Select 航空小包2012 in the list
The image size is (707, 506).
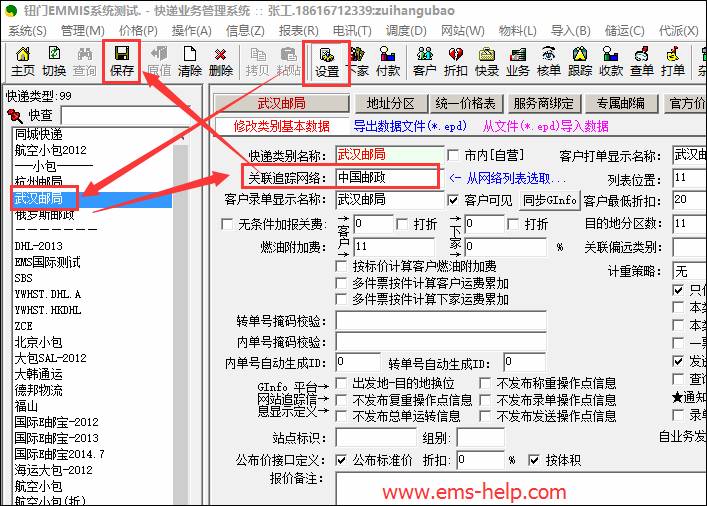(50, 150)
